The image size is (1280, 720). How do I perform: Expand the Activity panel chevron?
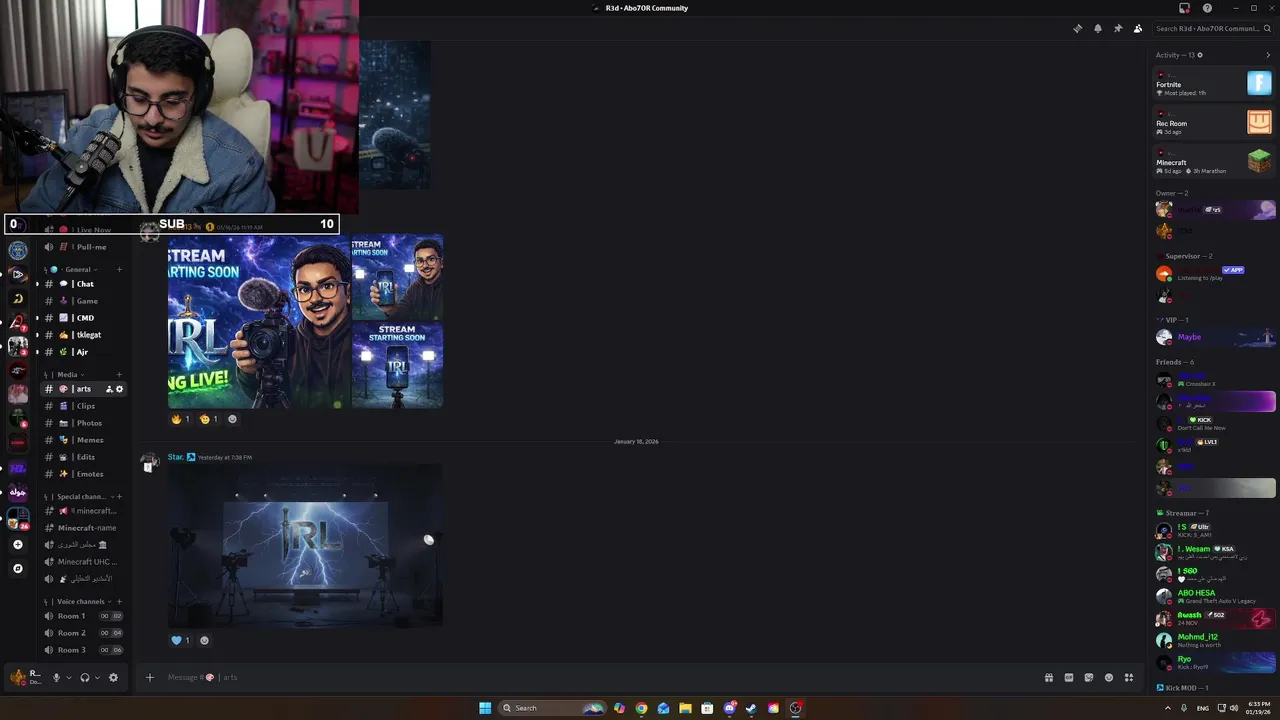coord(1268,55)
